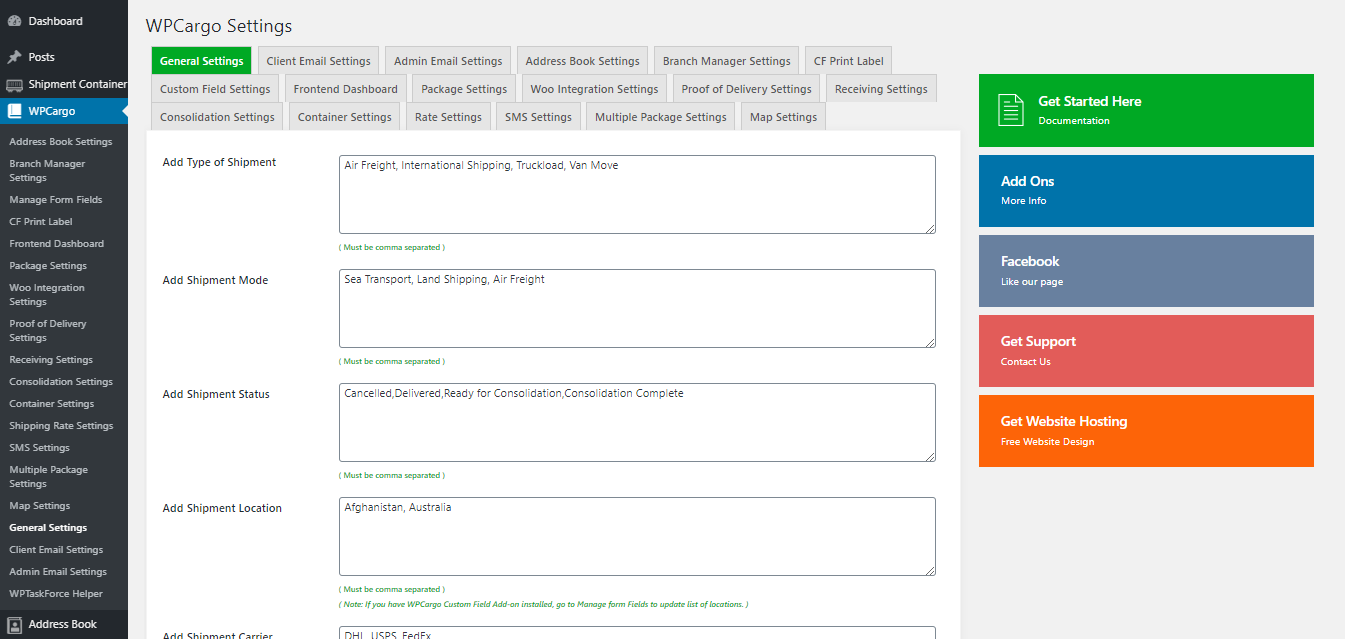
Task: Open the Receiving Settings tab
Action: (881, 89)
